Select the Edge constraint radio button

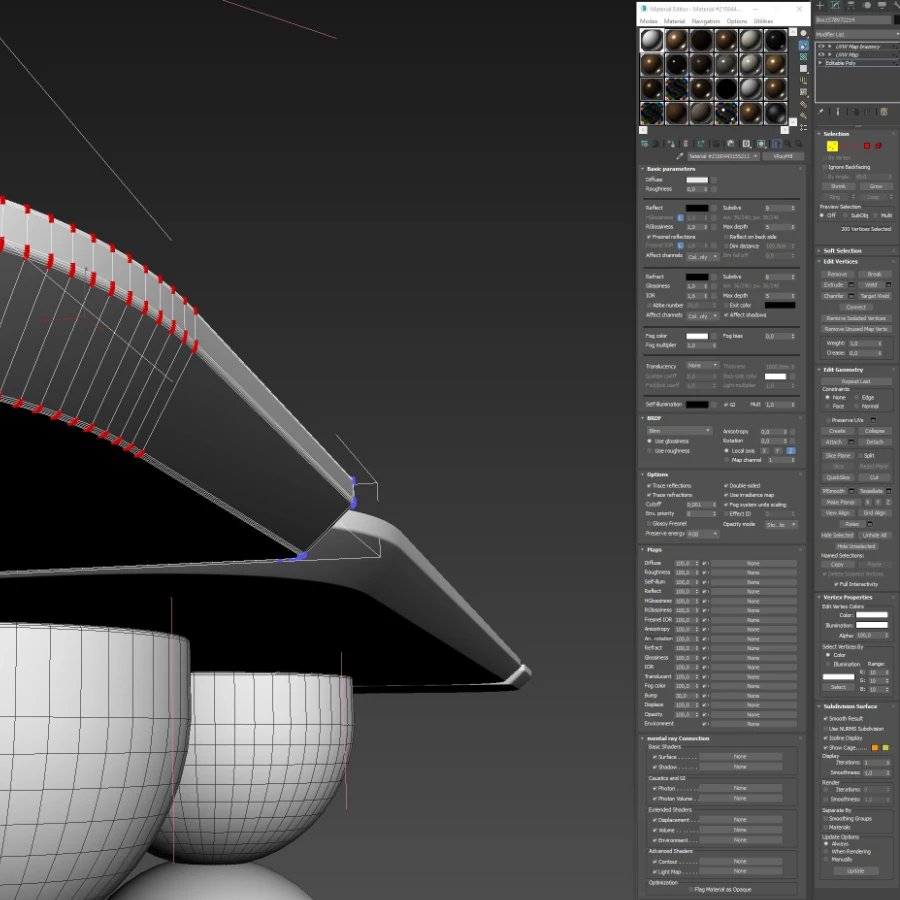[x=856, y=397]
